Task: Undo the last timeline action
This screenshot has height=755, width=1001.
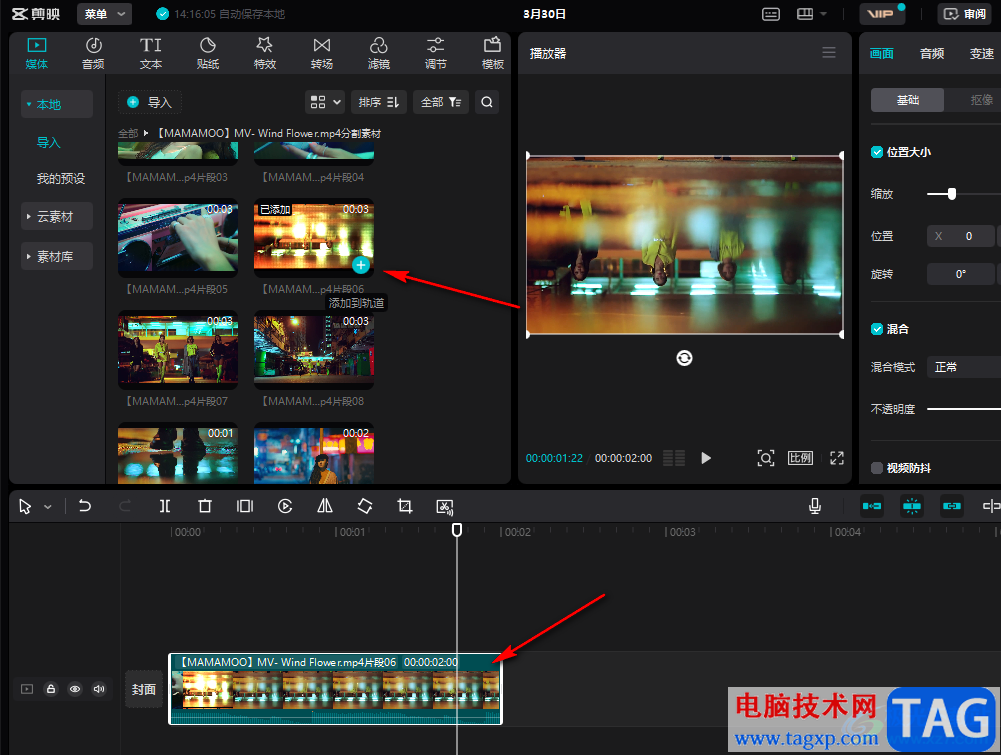Action: (84, 506)
